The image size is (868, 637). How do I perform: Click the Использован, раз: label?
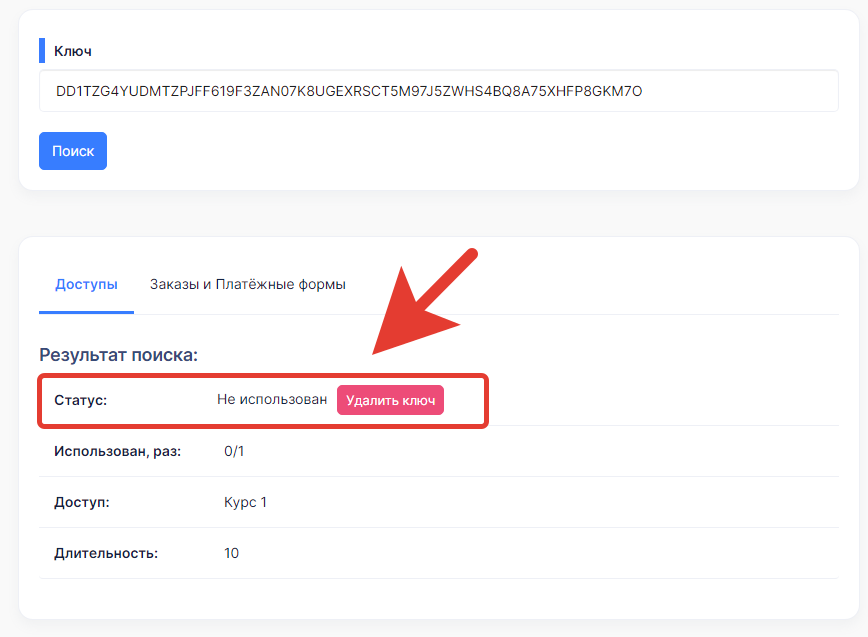pyautogui.click(x=117, y=452)
